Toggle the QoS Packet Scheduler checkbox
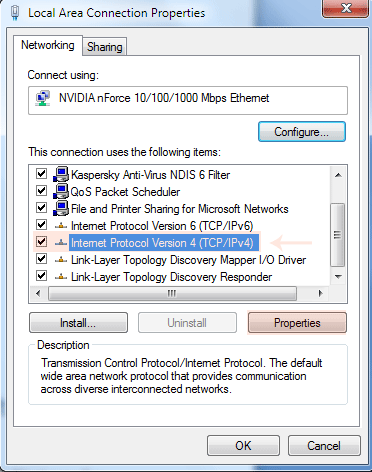Image resolution: width=372 pixels, height=472 pixels. click(x=41, y=191)
